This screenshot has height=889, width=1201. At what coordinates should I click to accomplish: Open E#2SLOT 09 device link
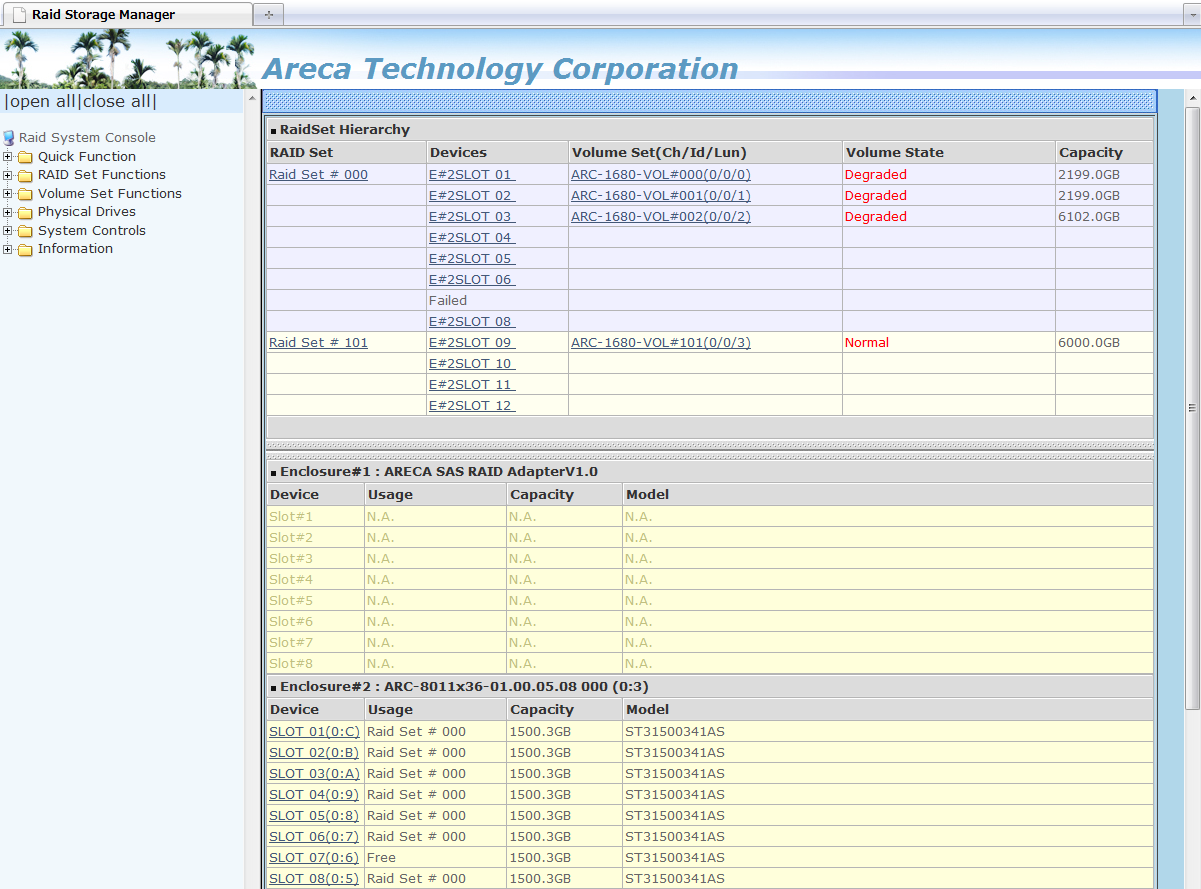point(471,343)
